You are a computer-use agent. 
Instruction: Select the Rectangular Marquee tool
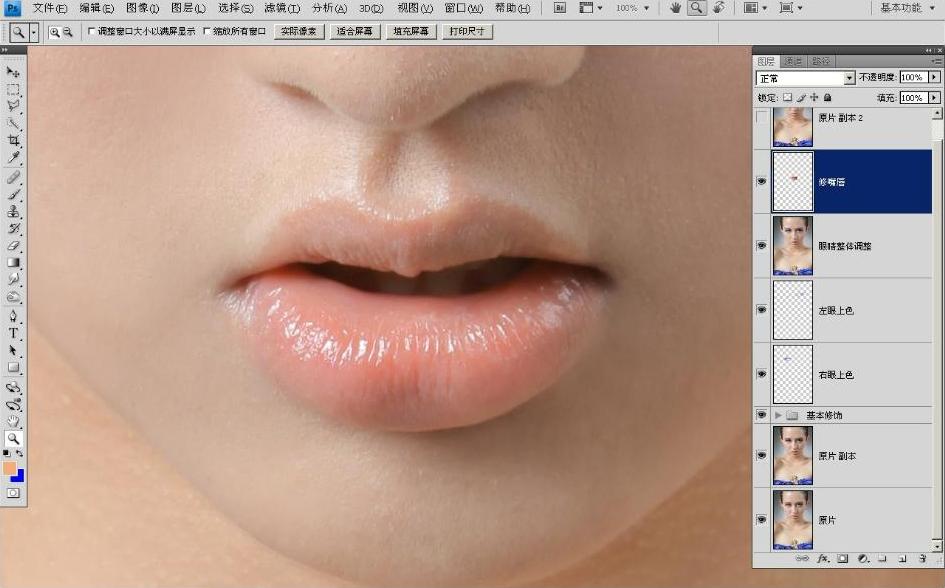click(13, 90)
